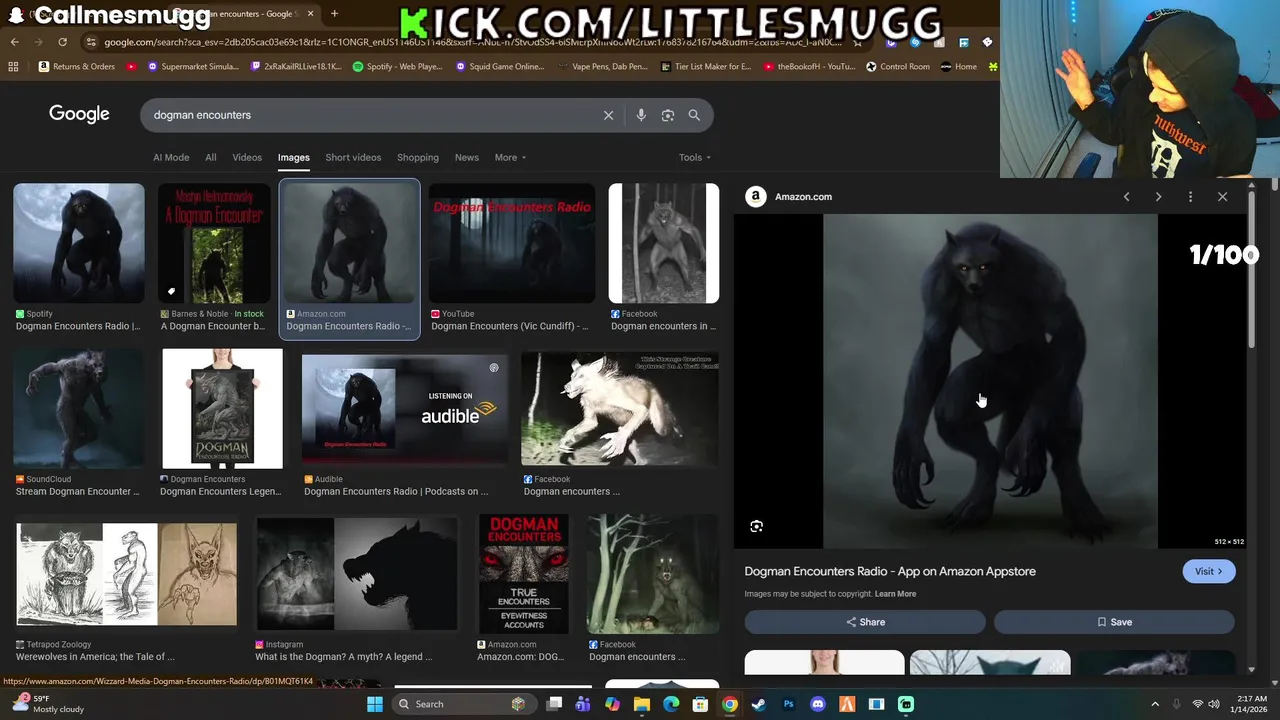The width and height of the screenshot is (1280, 720).
Task: Switch to the Shopping tab
Action: 418,157
